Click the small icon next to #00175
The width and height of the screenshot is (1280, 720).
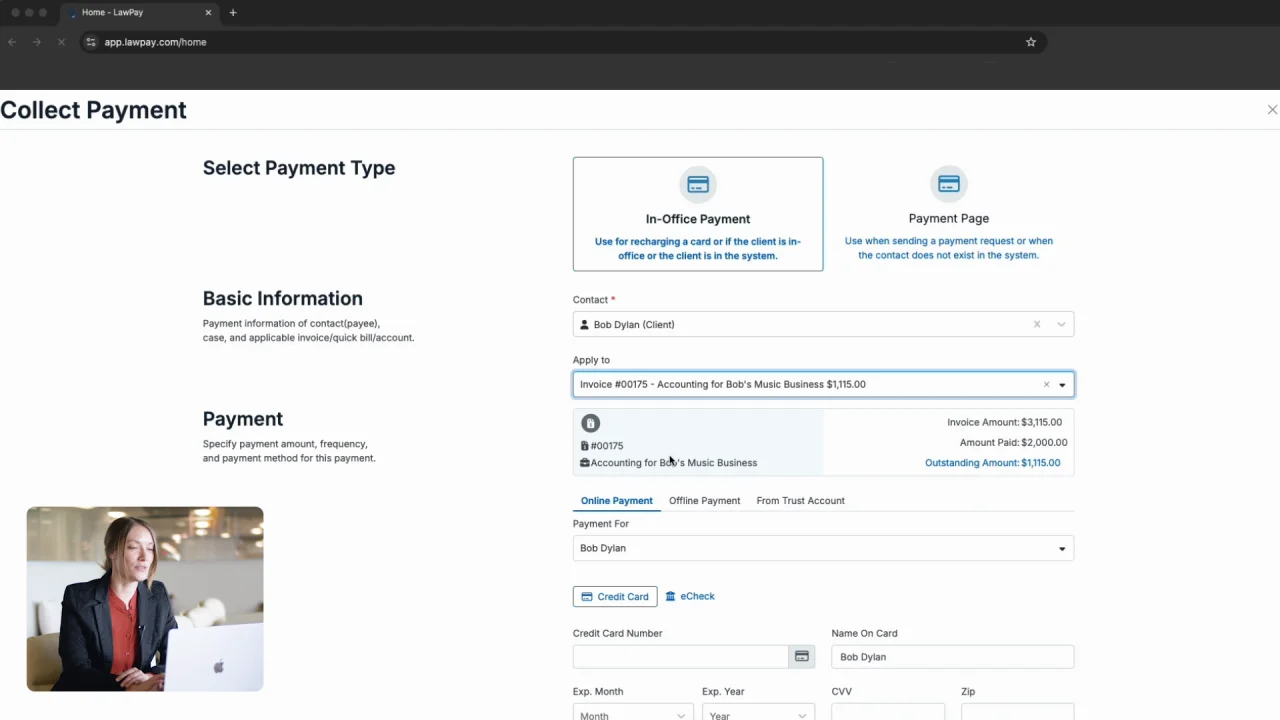[585, 446]
